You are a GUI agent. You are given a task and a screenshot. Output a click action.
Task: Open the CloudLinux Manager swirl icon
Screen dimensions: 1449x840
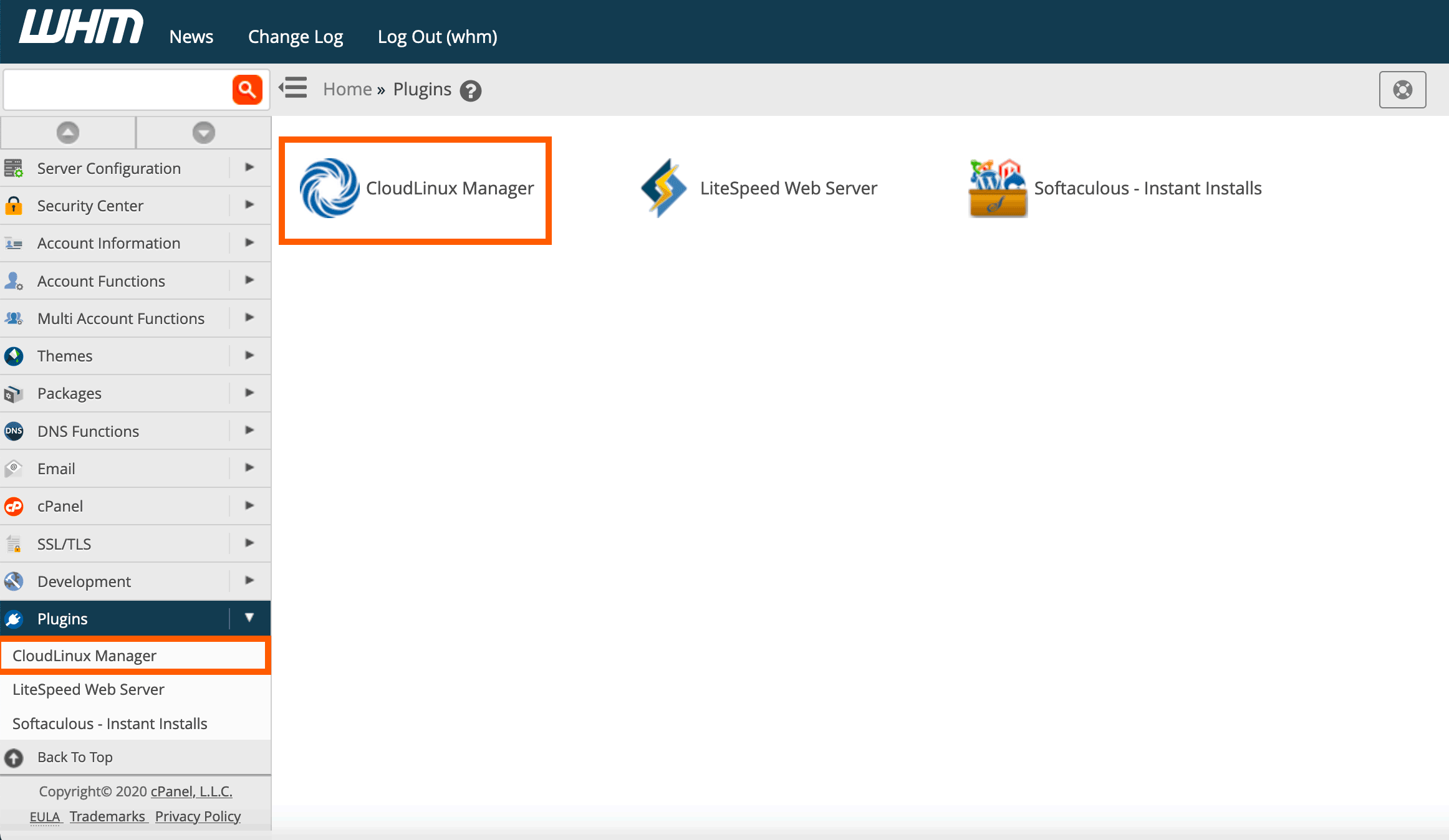pyautogui.click(x=329, y=188)
